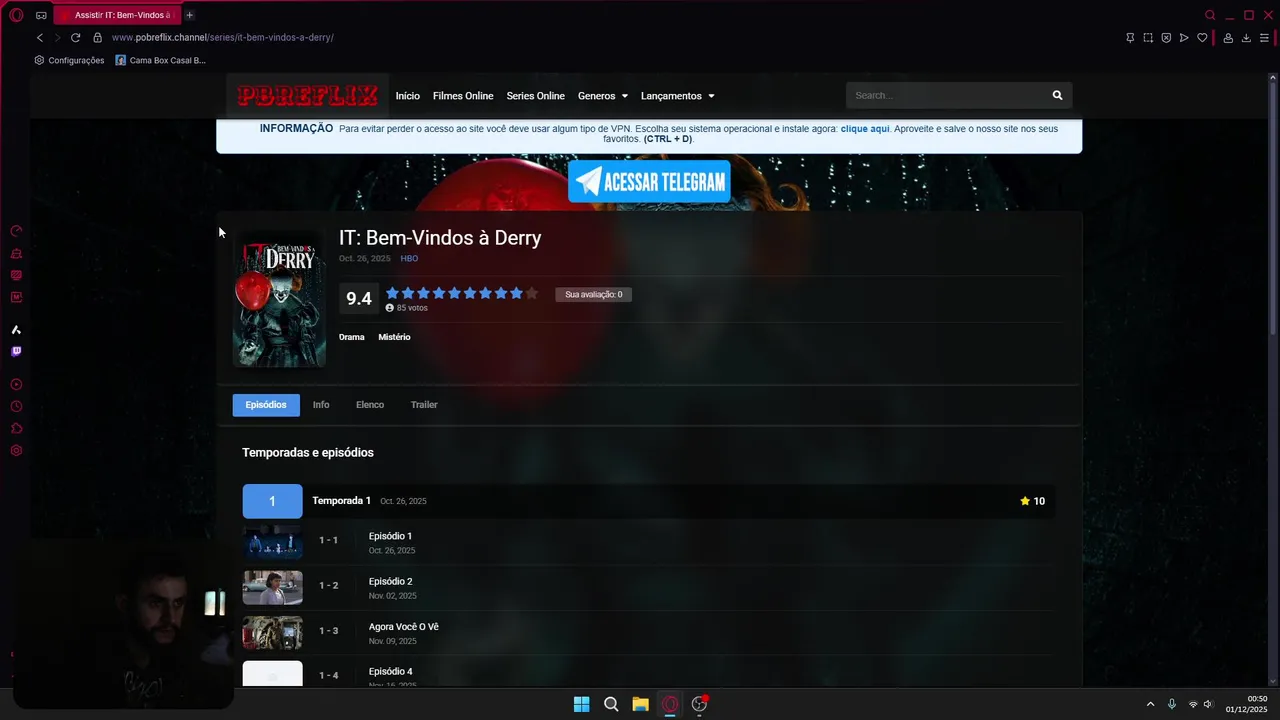This screenshot has height=720, width=1280.
Task: Open Episódio 1 link
Action: [390, 536]
